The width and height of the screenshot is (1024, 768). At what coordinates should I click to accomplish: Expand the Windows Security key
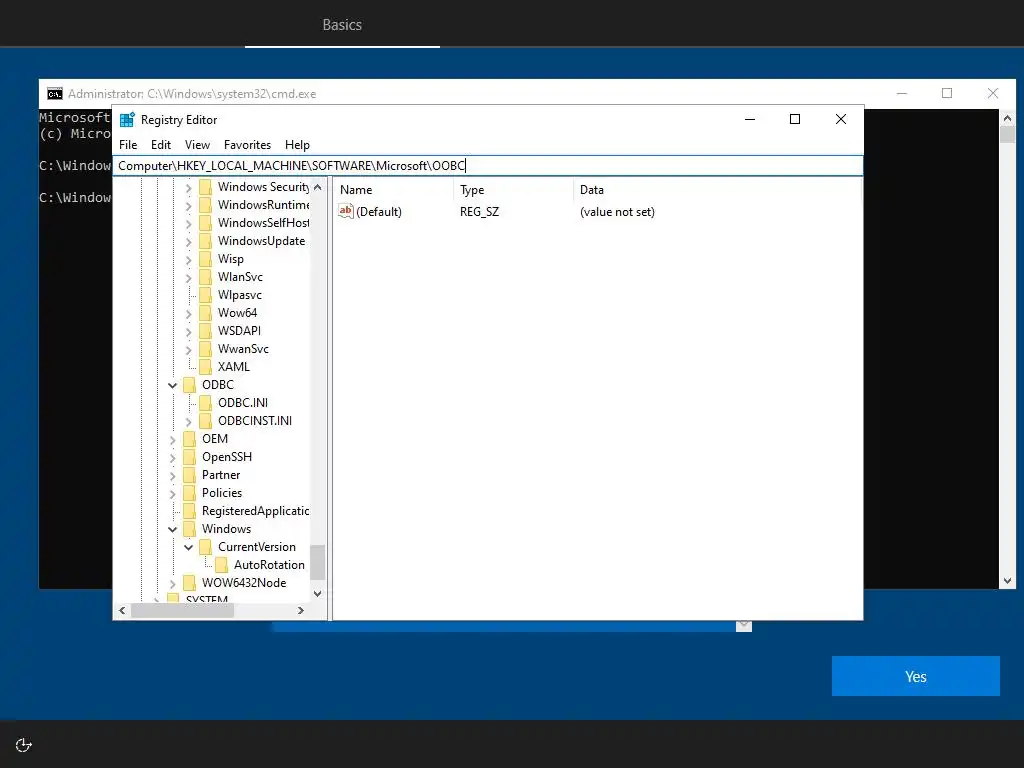(x=188, y=188)
